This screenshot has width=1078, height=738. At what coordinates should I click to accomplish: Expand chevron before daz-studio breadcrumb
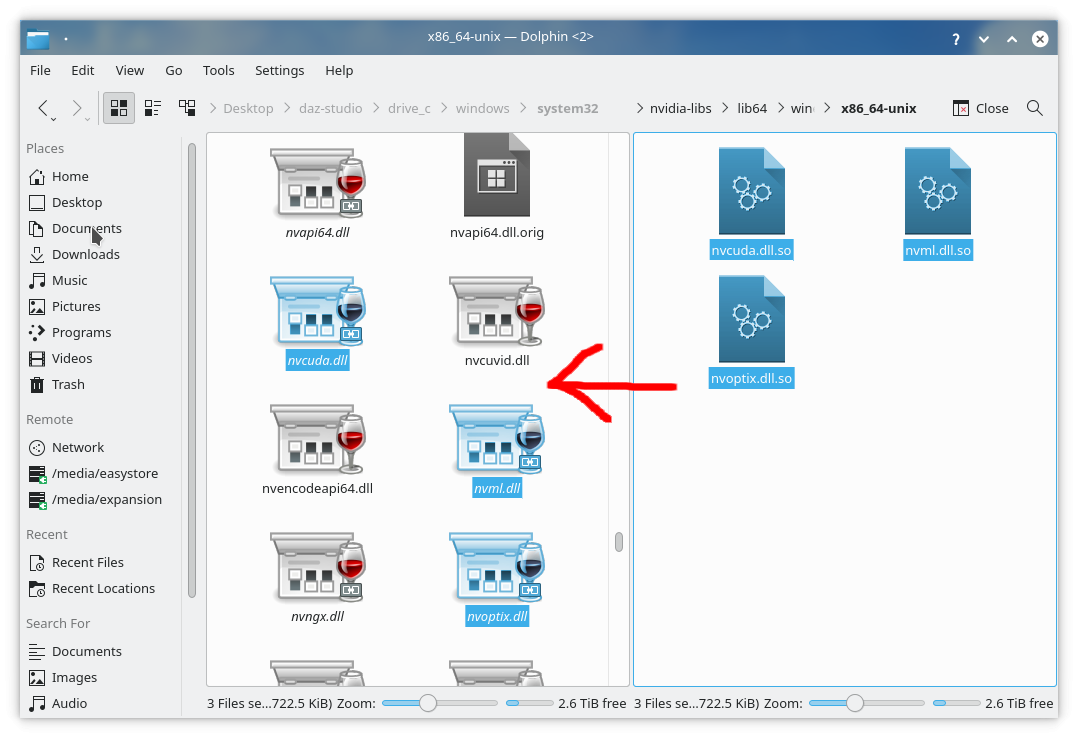point(286,108)
